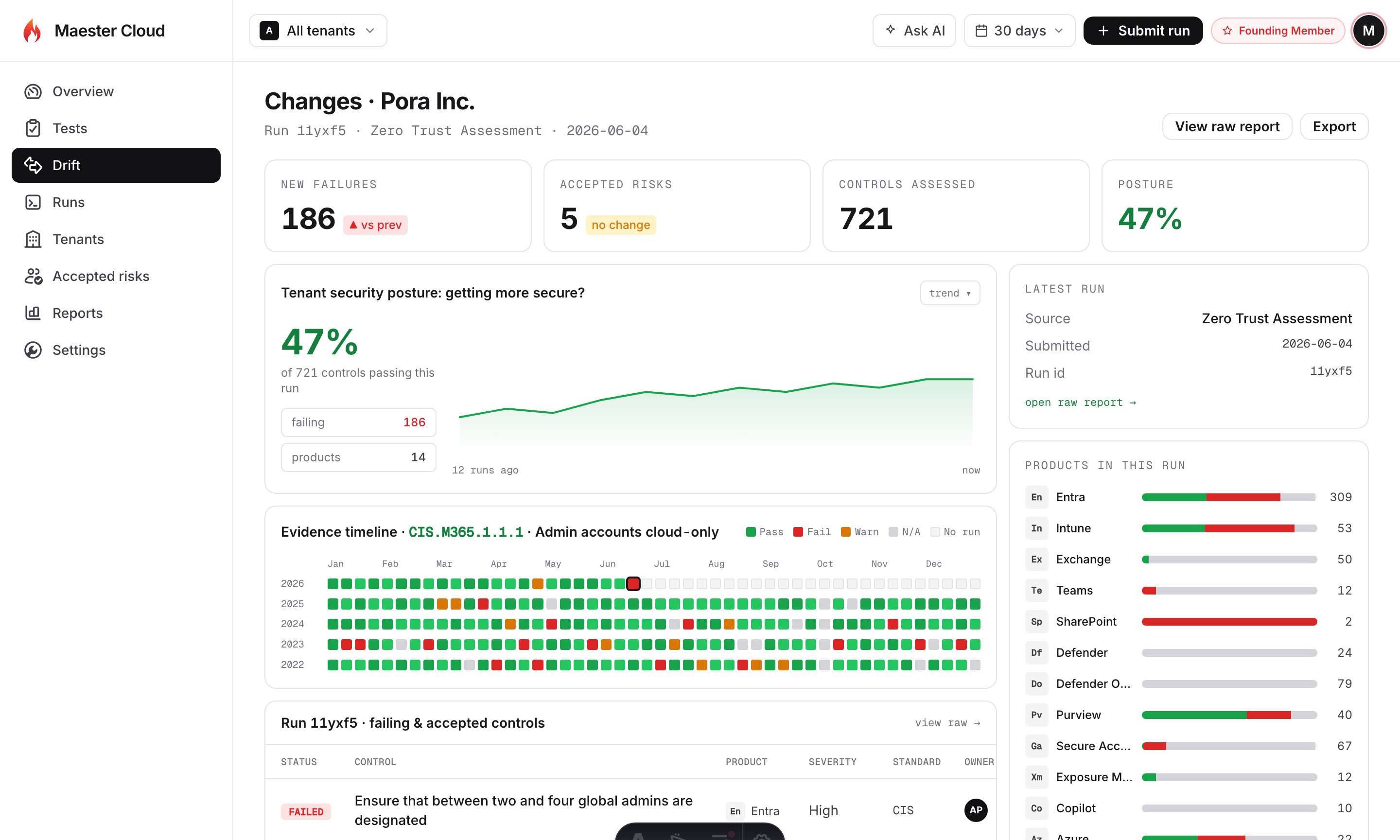Click the Entra product icon En
Screen dimensions: 1400x840
pyautogui.click(x=1036, y=497)
